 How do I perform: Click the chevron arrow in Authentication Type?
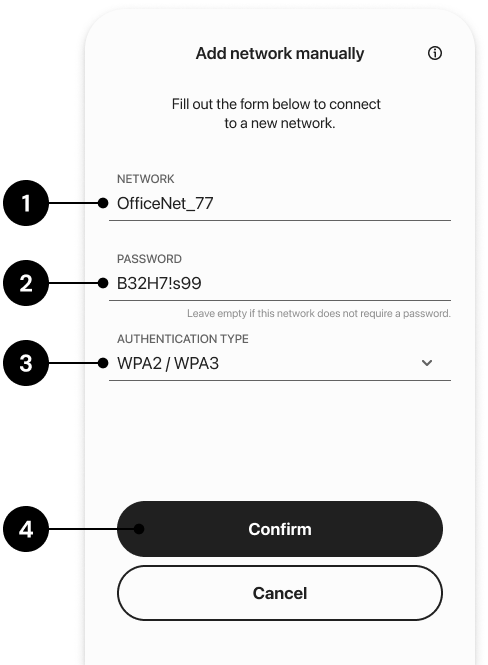[x=427, y=363]
